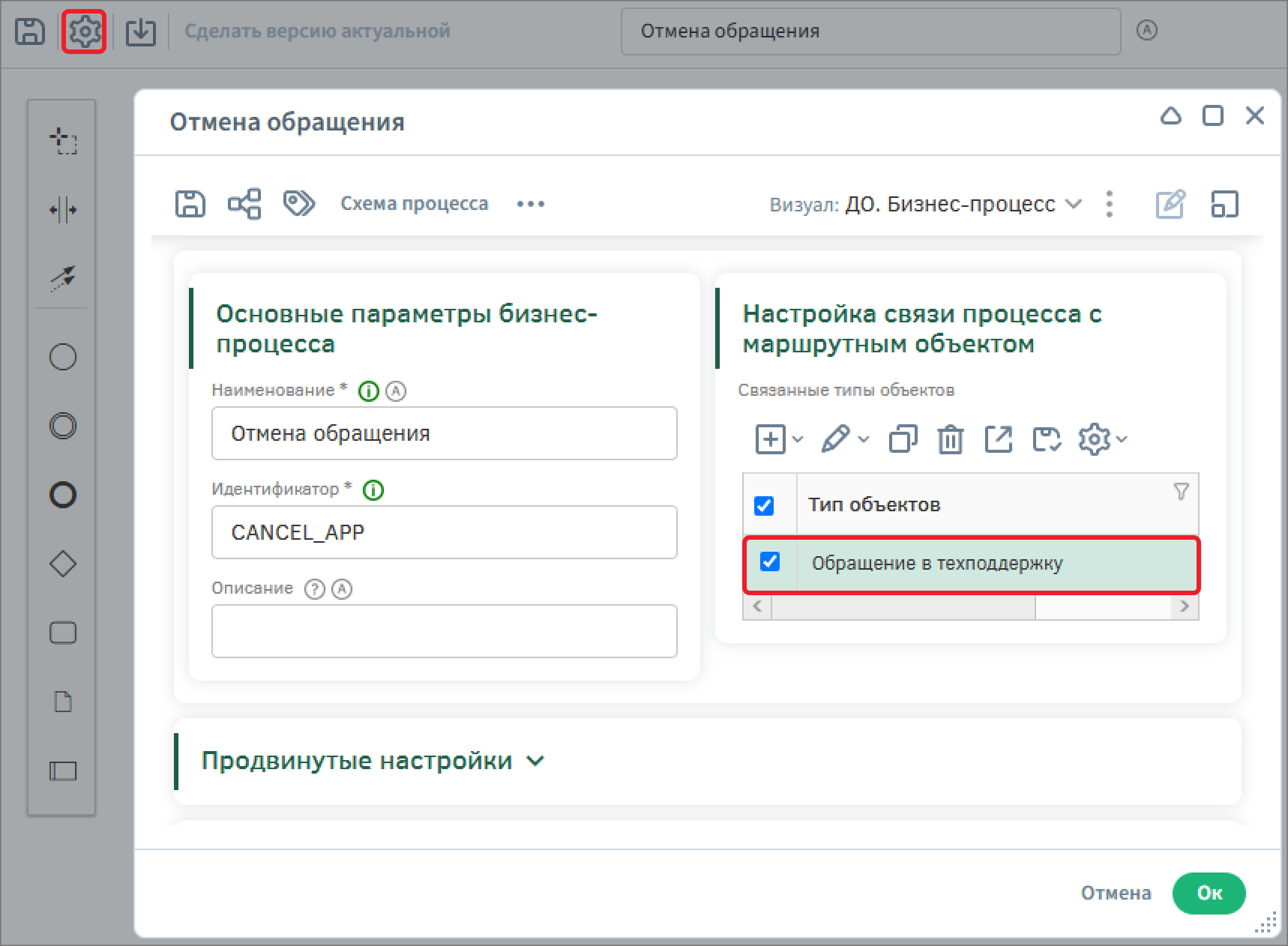The height and width of the screenshot is (946, 1288).
Task: Open the edit pencil dropdown arrow
Action: tap(864, 439)
